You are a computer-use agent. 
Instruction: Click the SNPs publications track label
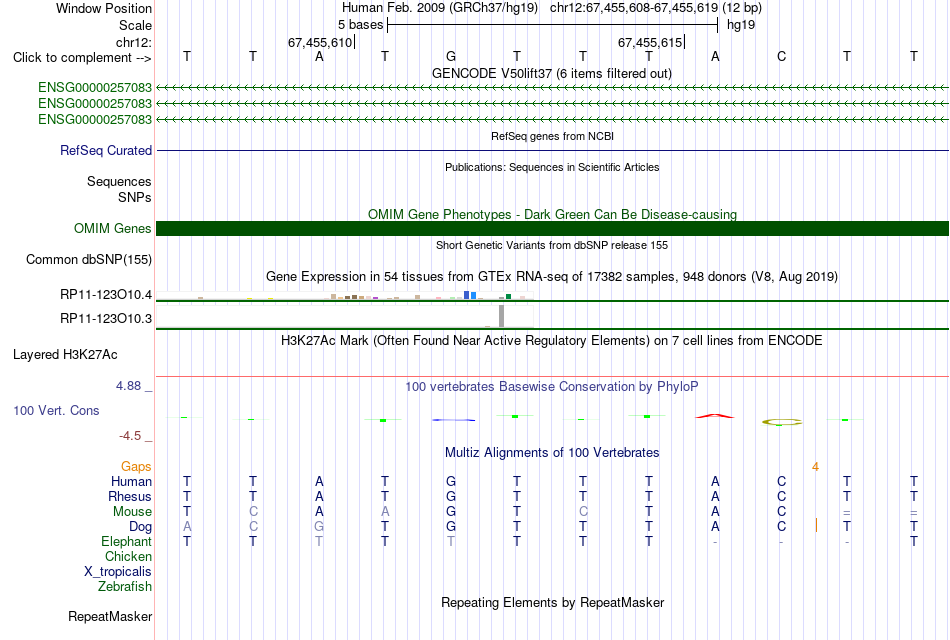pyautogui.click(x=135, y=197)
